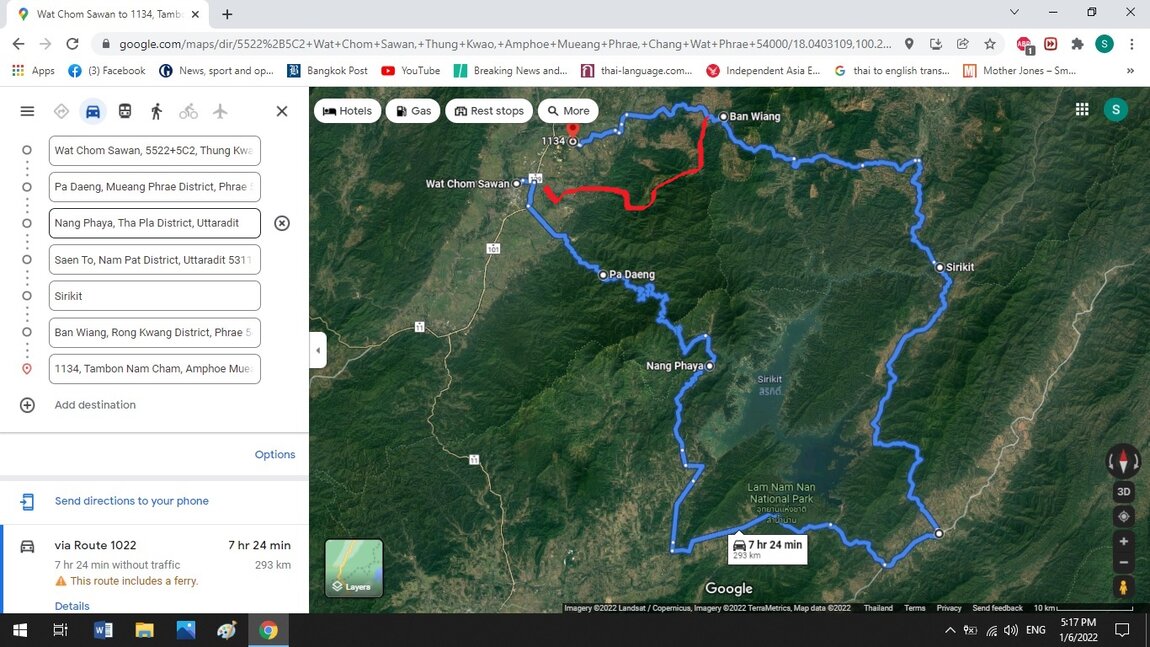The height and width of the screenshot is (647, 1150).
Task: Click the Sirikit waypoint input field
Action: (x=154, y=295)
